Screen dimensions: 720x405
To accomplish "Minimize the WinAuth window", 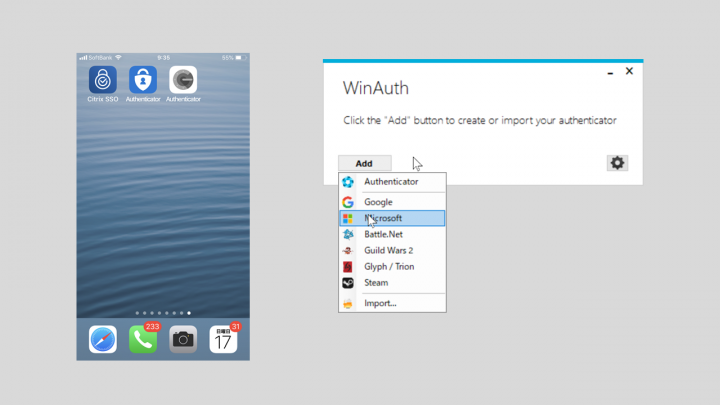I will click(610, 73).
